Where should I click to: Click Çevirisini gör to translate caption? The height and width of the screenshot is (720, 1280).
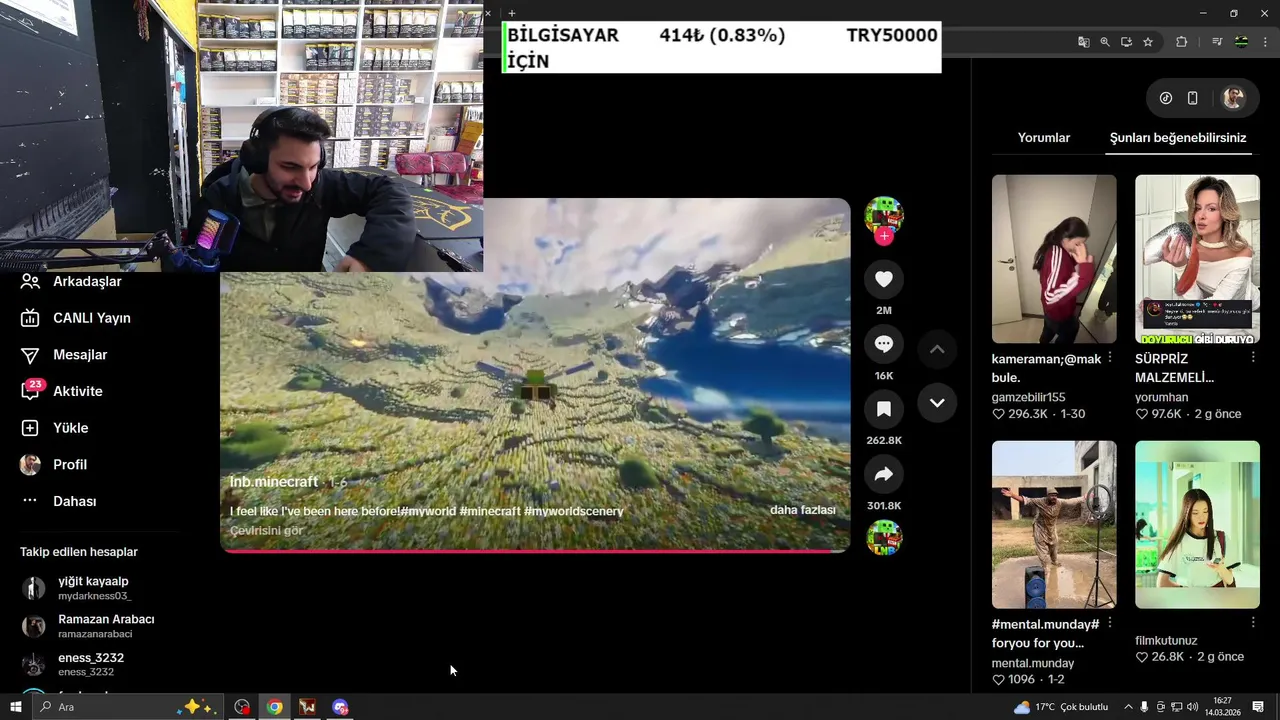266,530
